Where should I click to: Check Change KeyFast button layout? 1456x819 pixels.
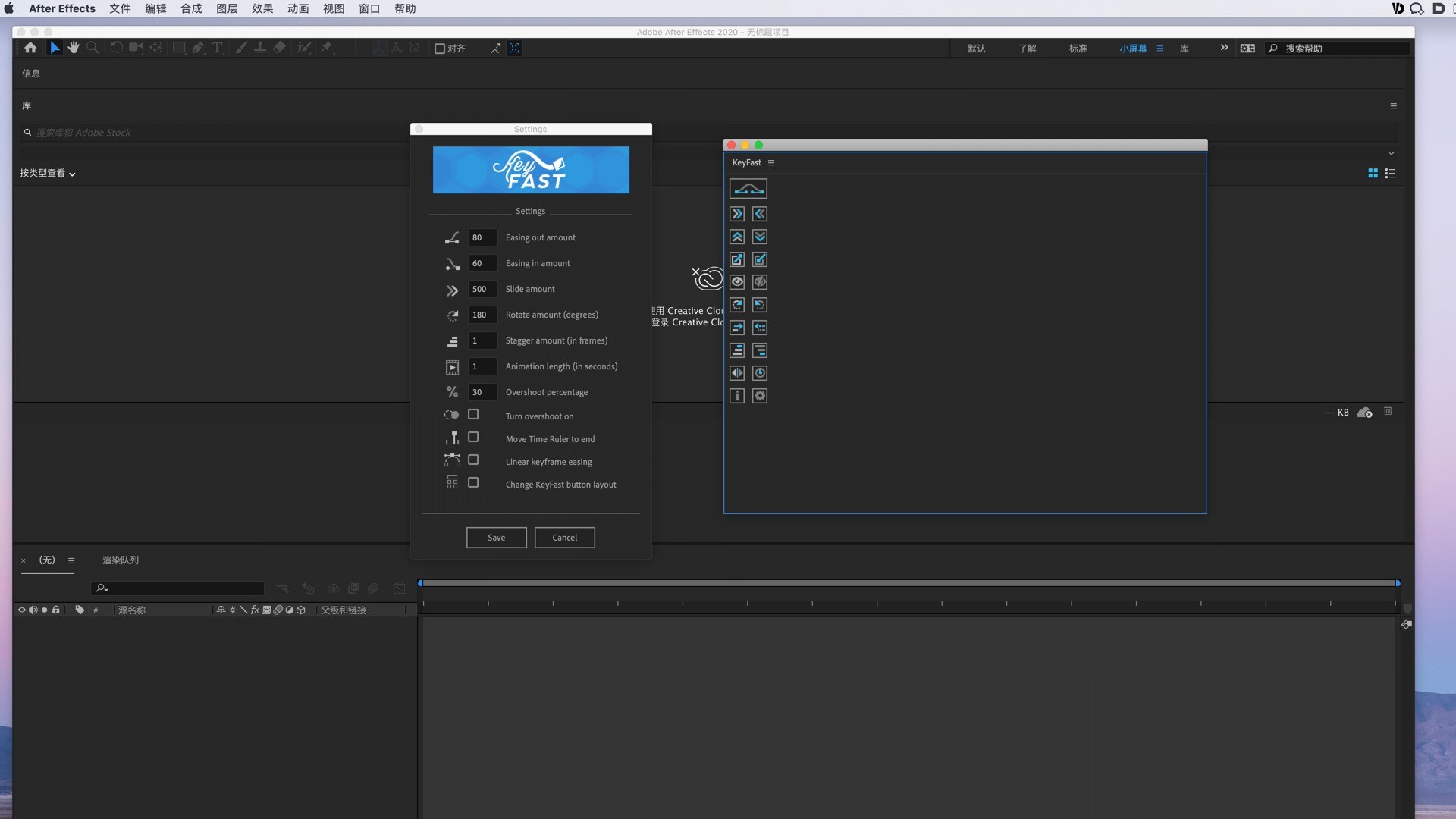[x=473, y=483]
